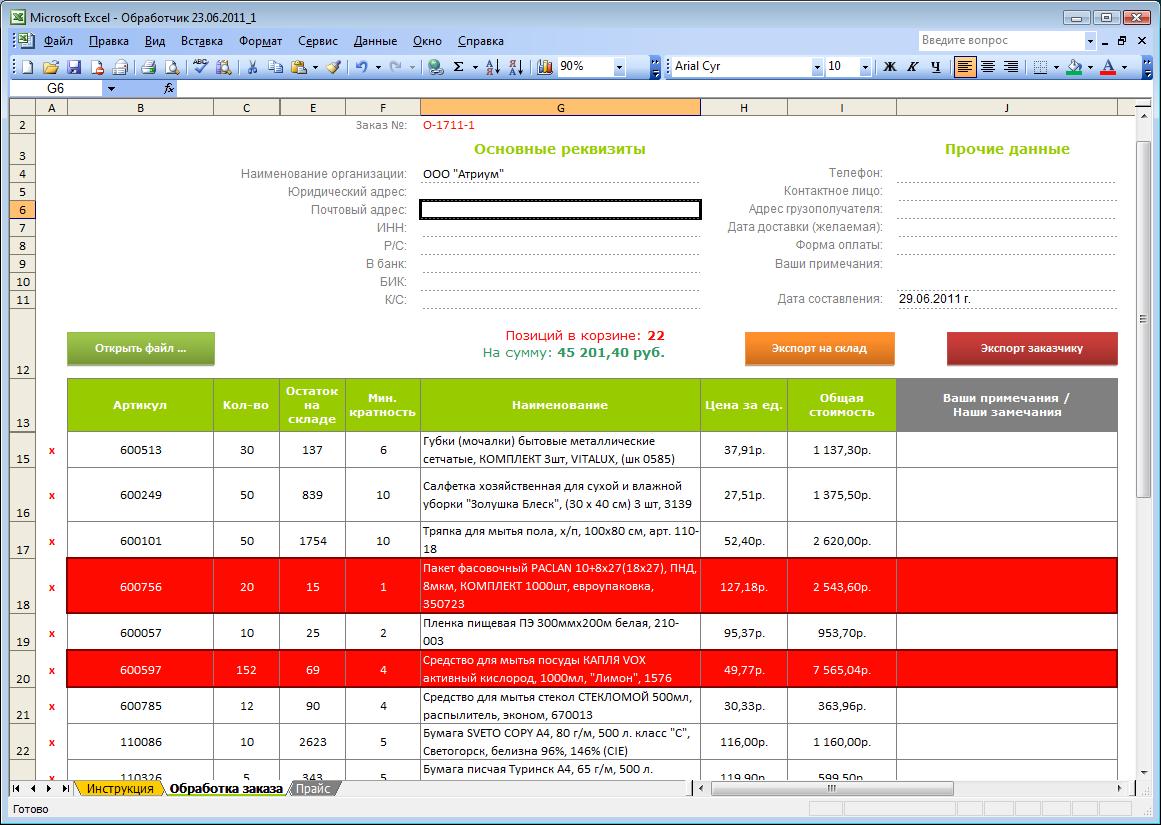Select cell with article 600597
This screenshot has width=1161, height=825.
tap(141, 669)
